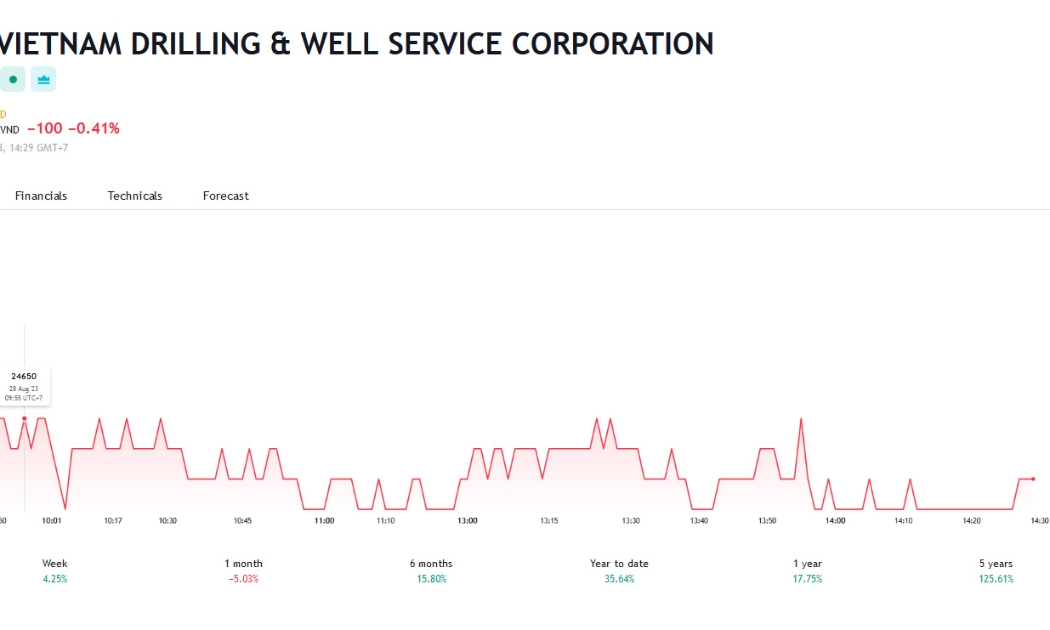This screenshot has height=630, width=1050.
Task: Select the Week performance range
Action: [55, 571]
